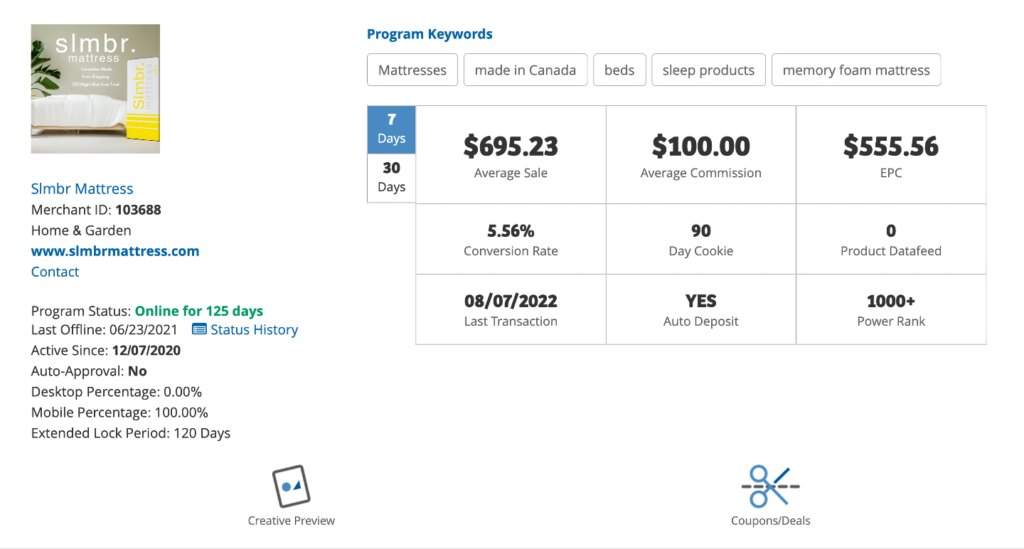Image resolution: width=1024 pixels, height=549 pixels.
Task: Click the Coupons/Deals scissors icon
Action: tap(770, 486)
